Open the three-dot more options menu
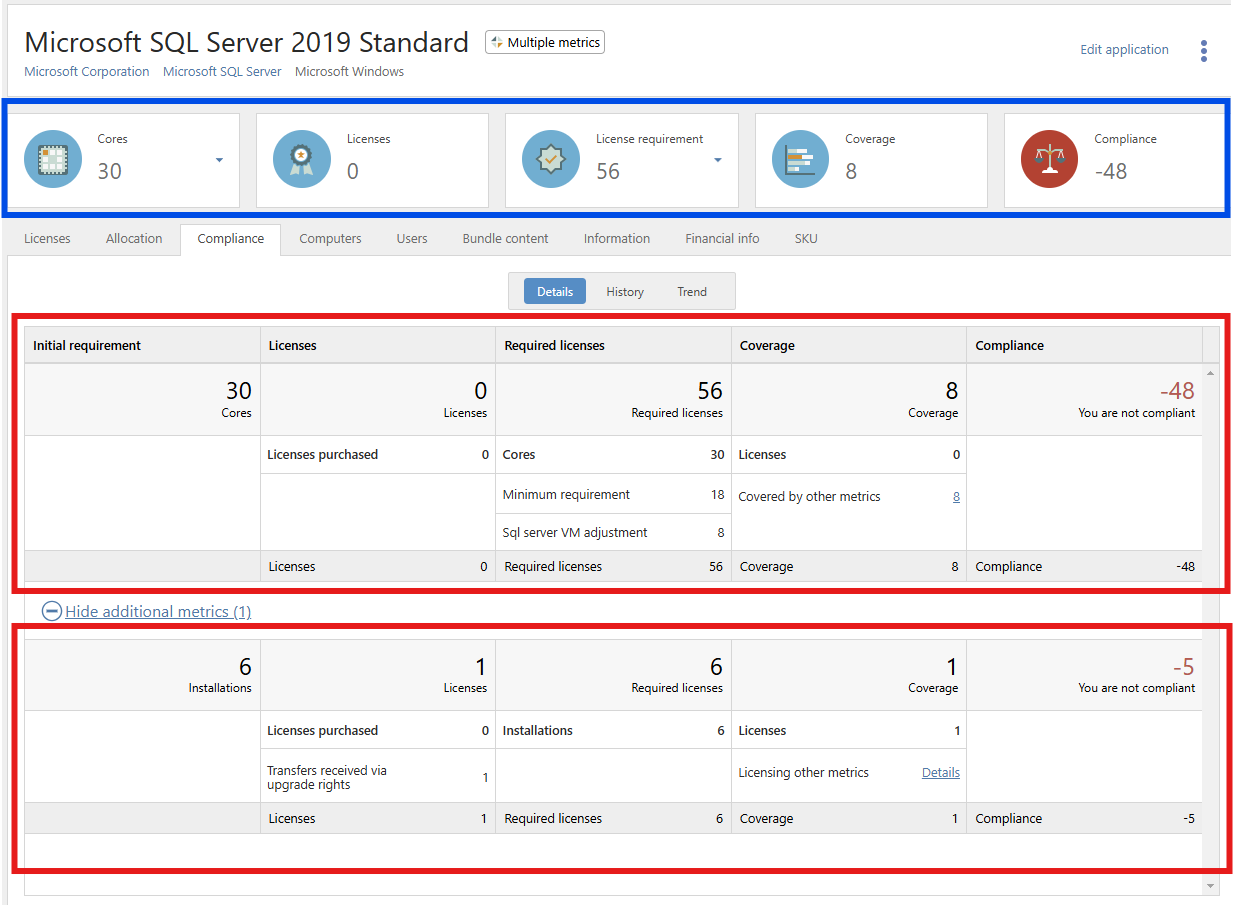 (1204, 51)
